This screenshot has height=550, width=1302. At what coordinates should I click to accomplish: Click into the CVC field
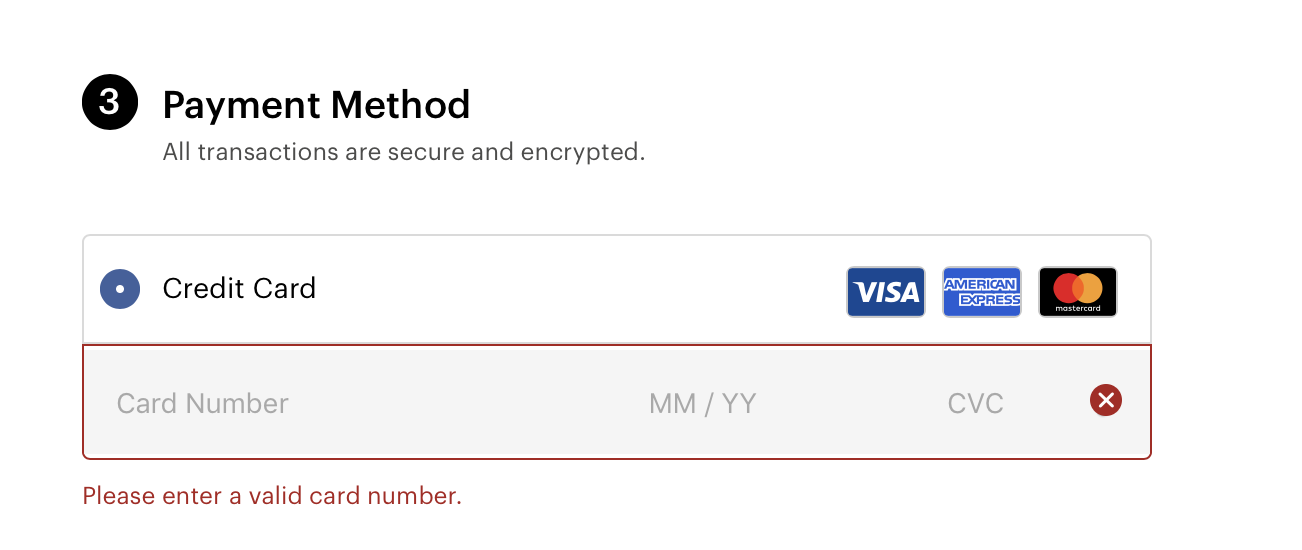coord(975,403)
